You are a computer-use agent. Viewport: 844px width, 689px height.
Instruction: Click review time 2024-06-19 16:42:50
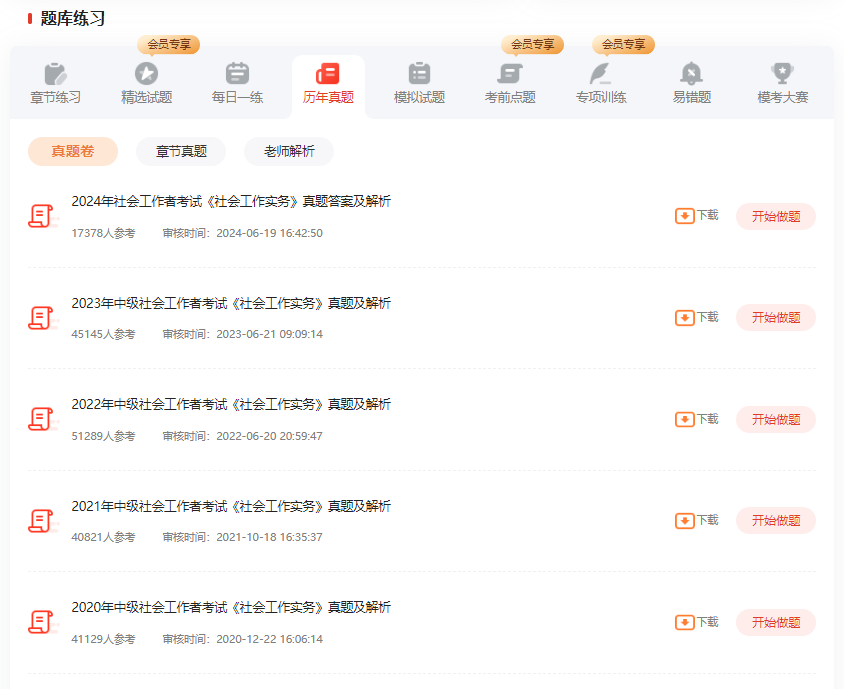tap(243, 233)
